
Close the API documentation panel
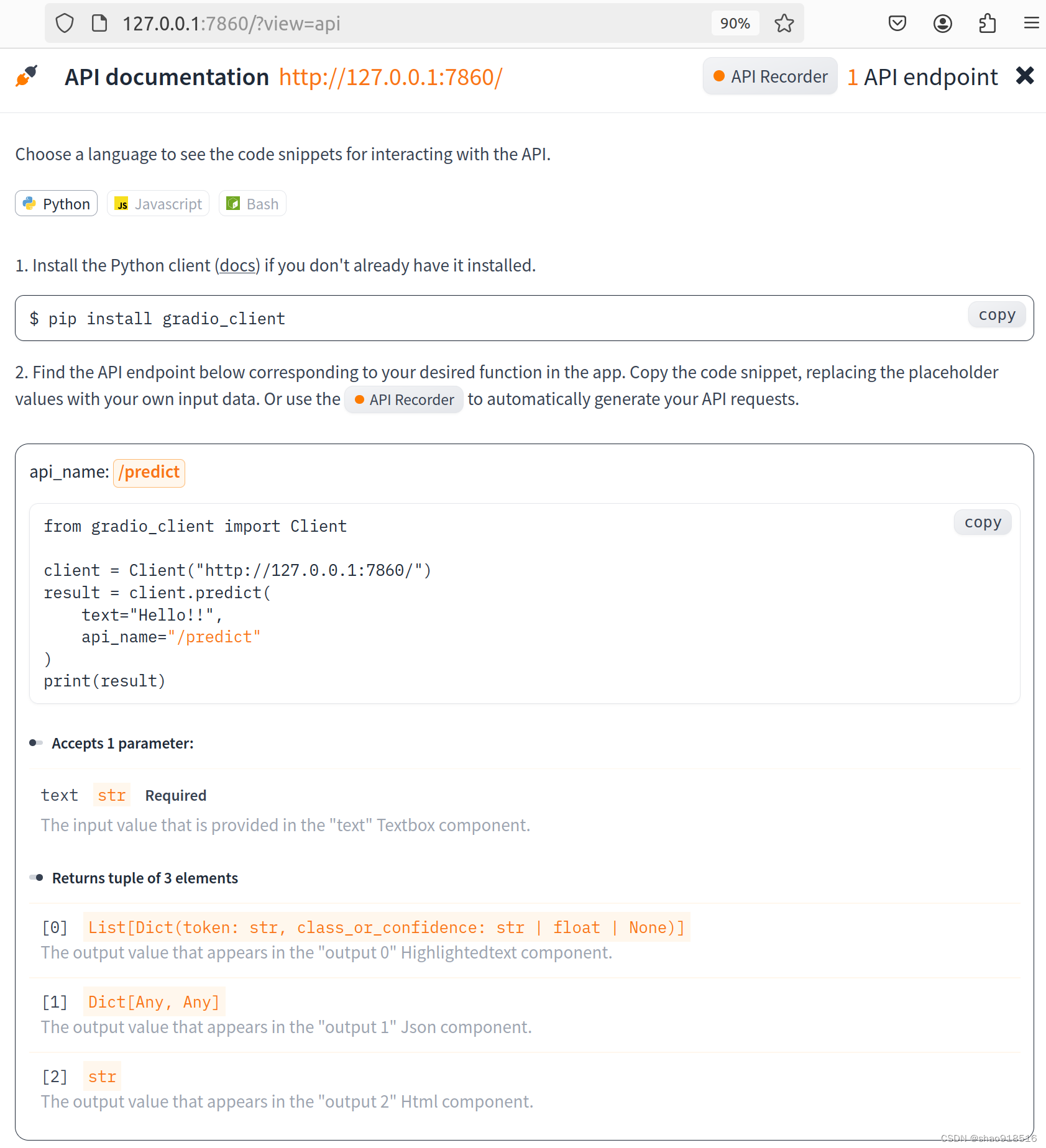pyautogui.click(x=1024, y=76)
